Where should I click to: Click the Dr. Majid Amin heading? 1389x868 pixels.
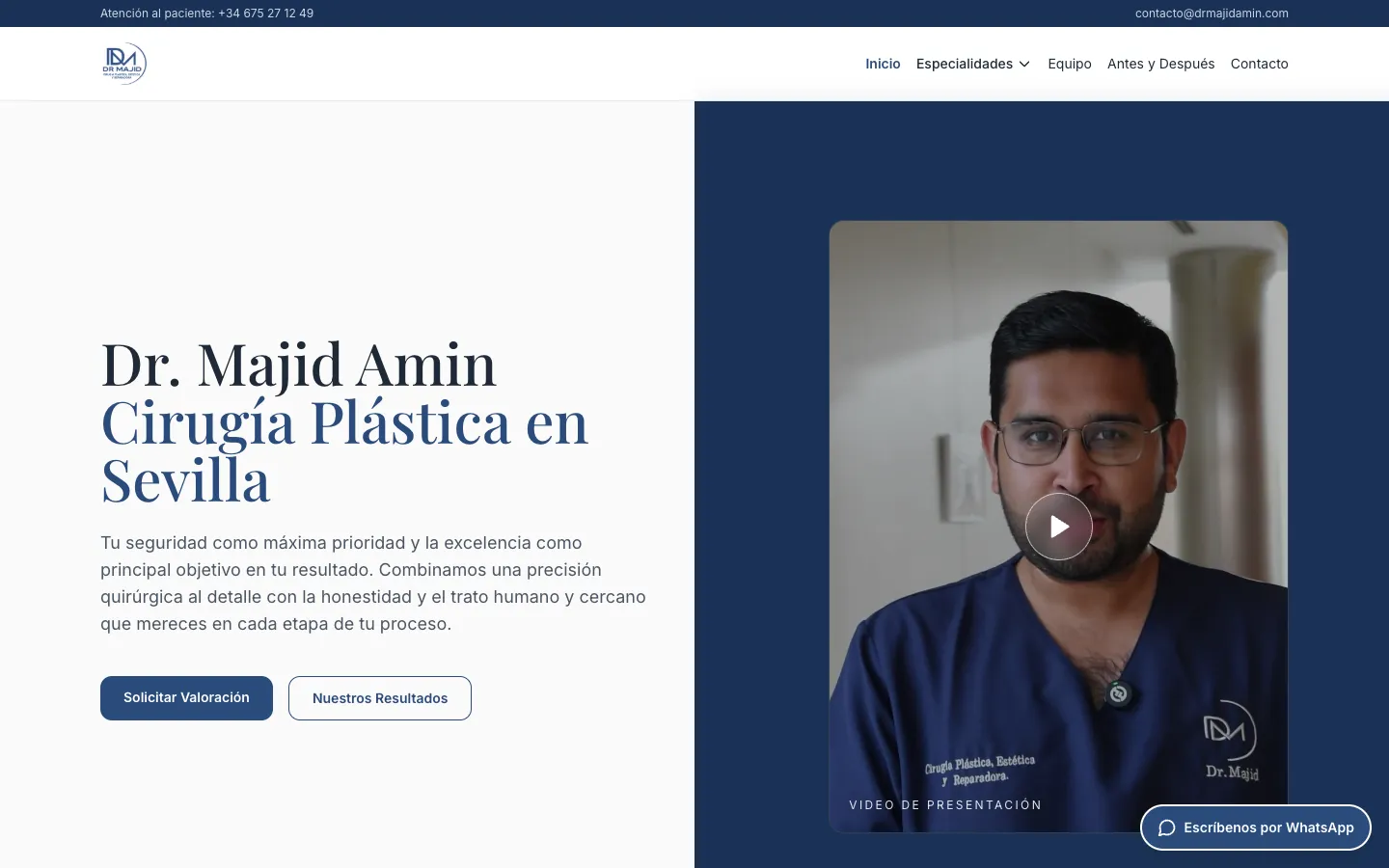299,365
